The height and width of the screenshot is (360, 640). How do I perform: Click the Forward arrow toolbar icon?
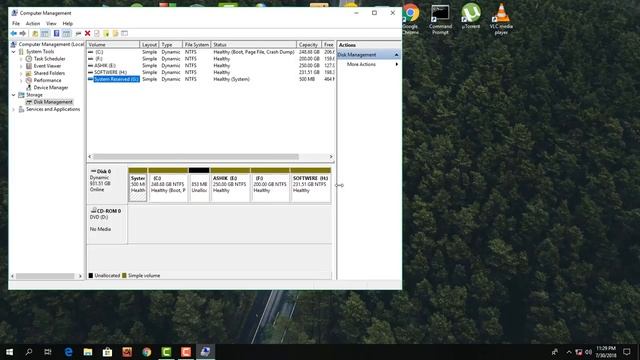point(23,33)
